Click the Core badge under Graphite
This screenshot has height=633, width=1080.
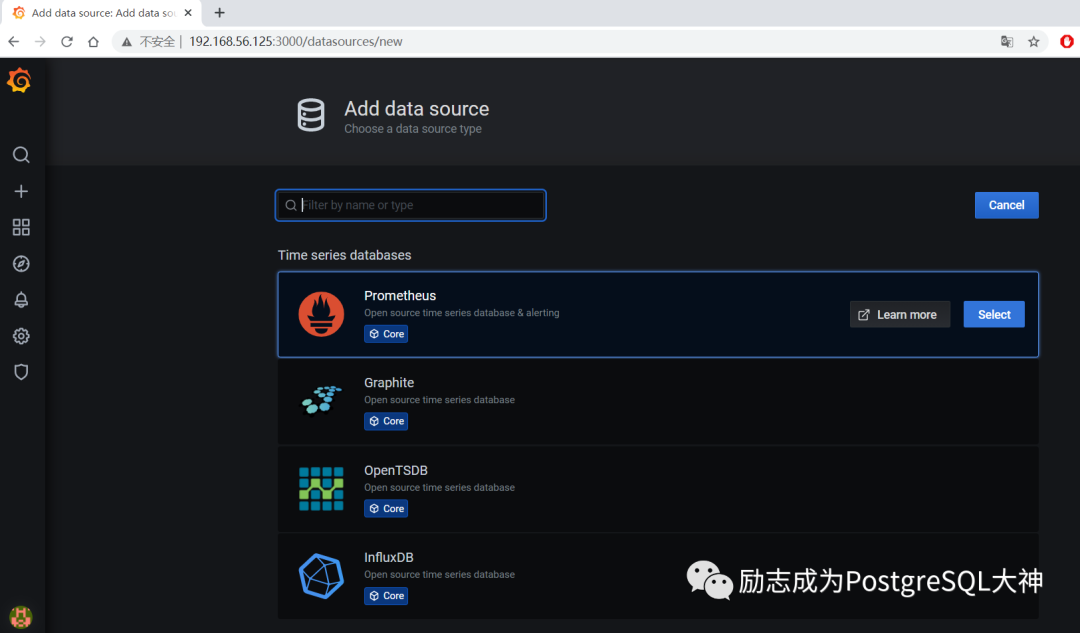(386, 421)
